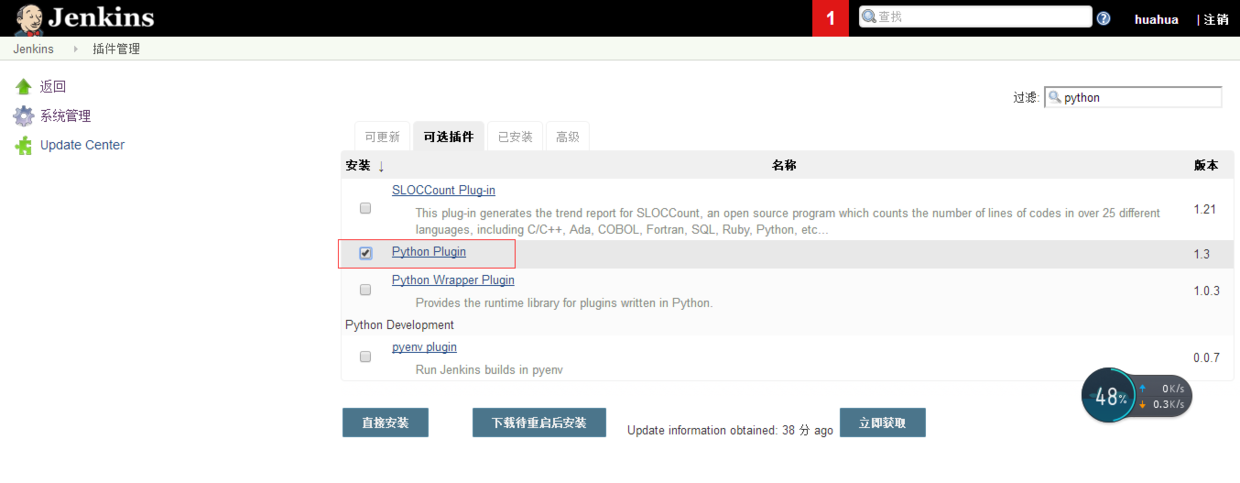Screen dimensions: 1240x483
Task: Click version 1.3 of Python Plugin
Action: point(1201,254)
